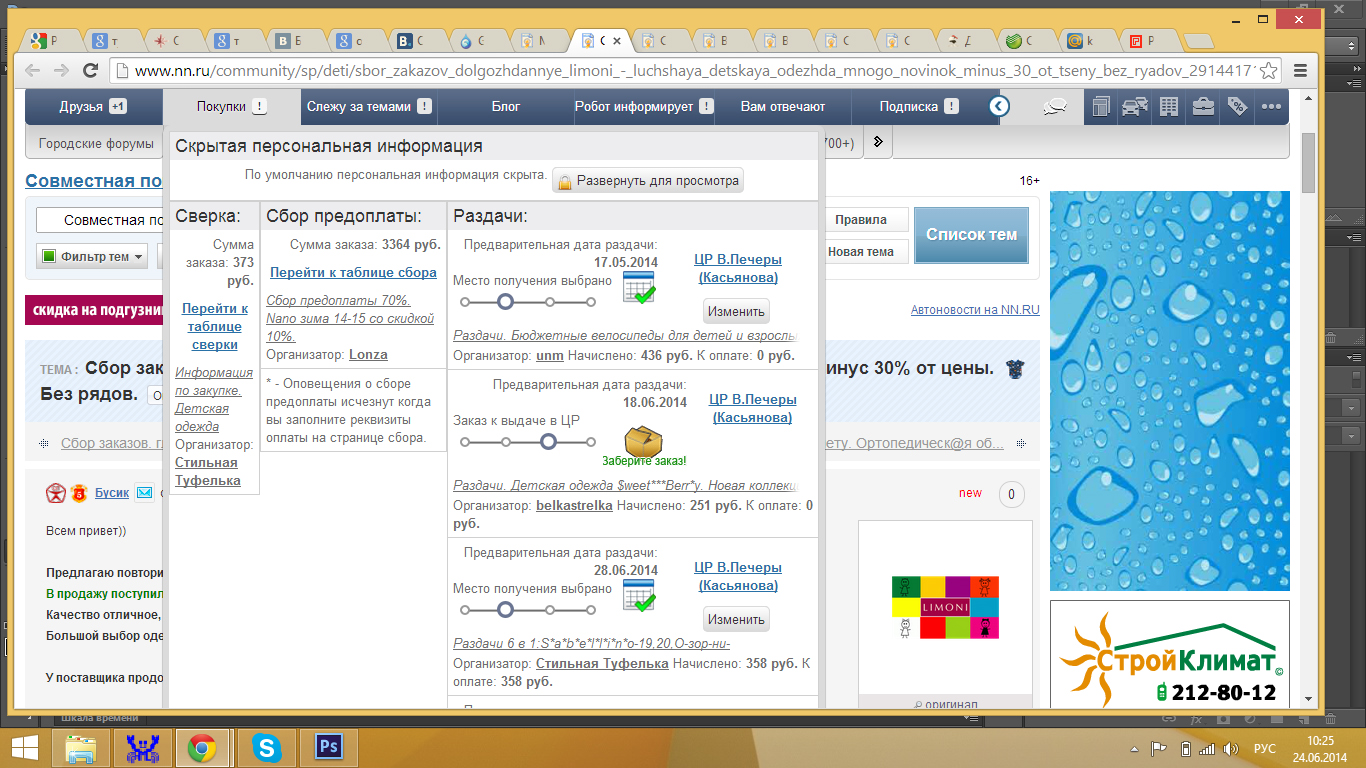
Task: Click the Список тем button
Action: pos(971,235)
